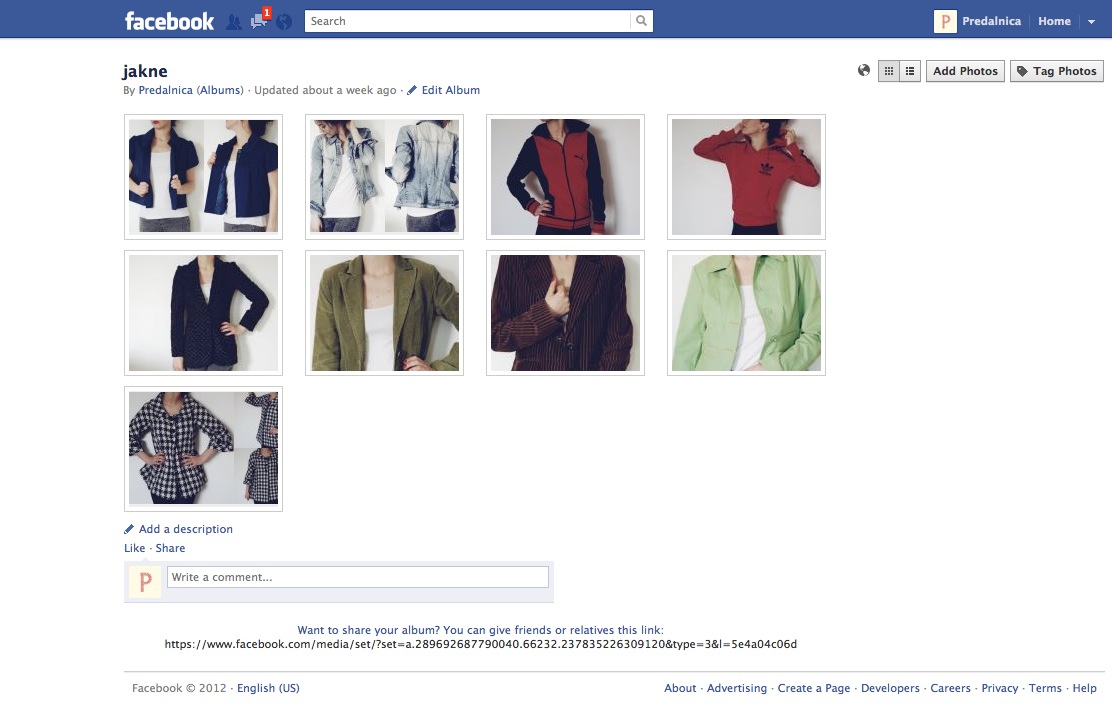Open the red Adidas hoodie photo
This screenshot has height=711, width=1112.
746,177
